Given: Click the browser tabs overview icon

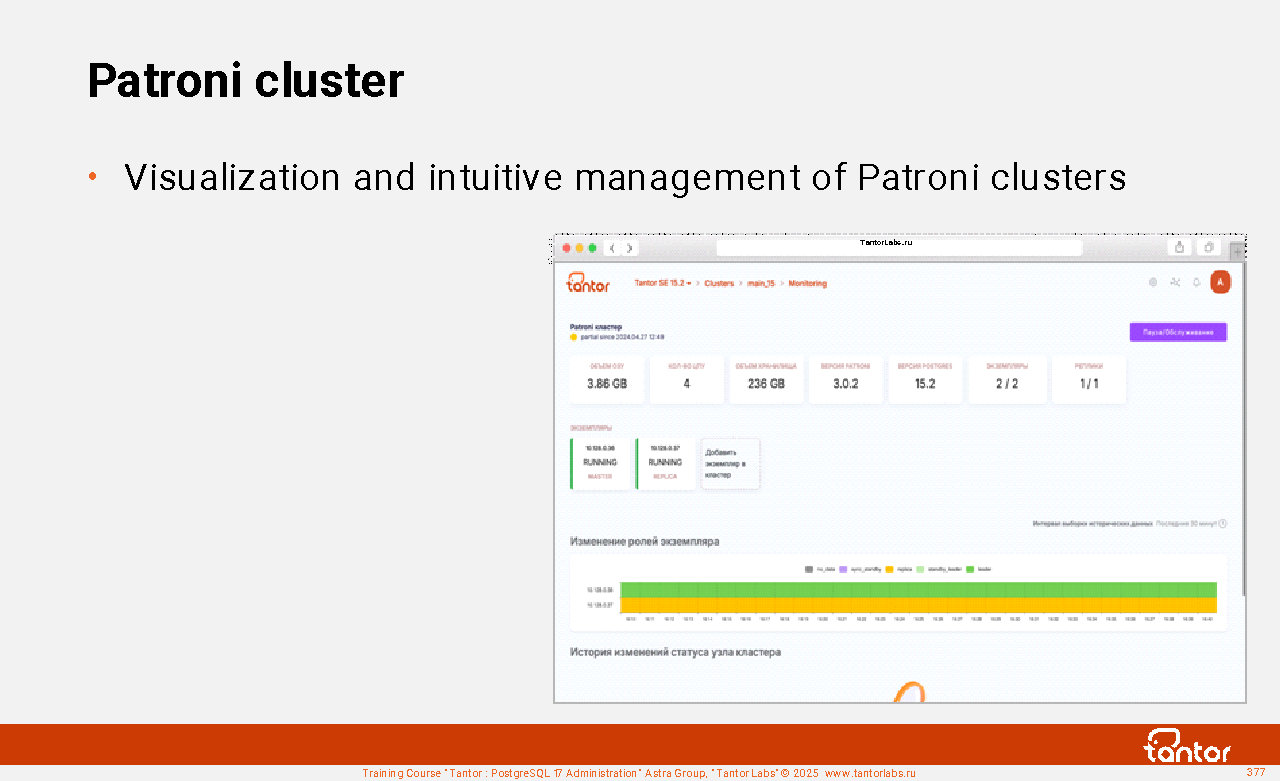Looking at the screenshot, I should click(1209, 247).
